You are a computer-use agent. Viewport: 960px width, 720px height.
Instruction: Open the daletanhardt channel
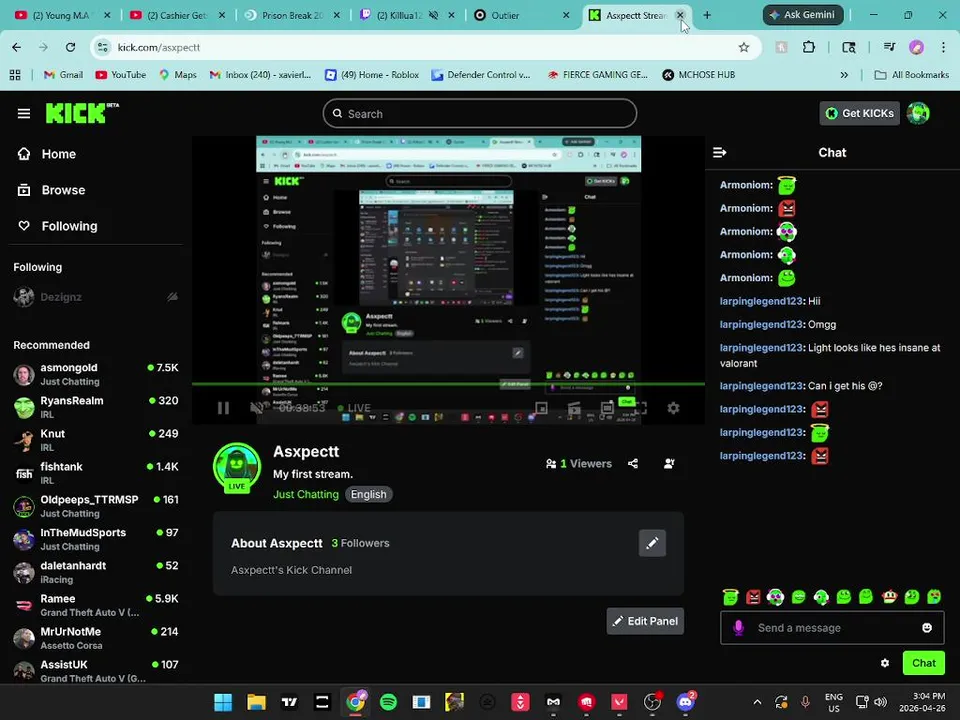(x=96, y=572)
